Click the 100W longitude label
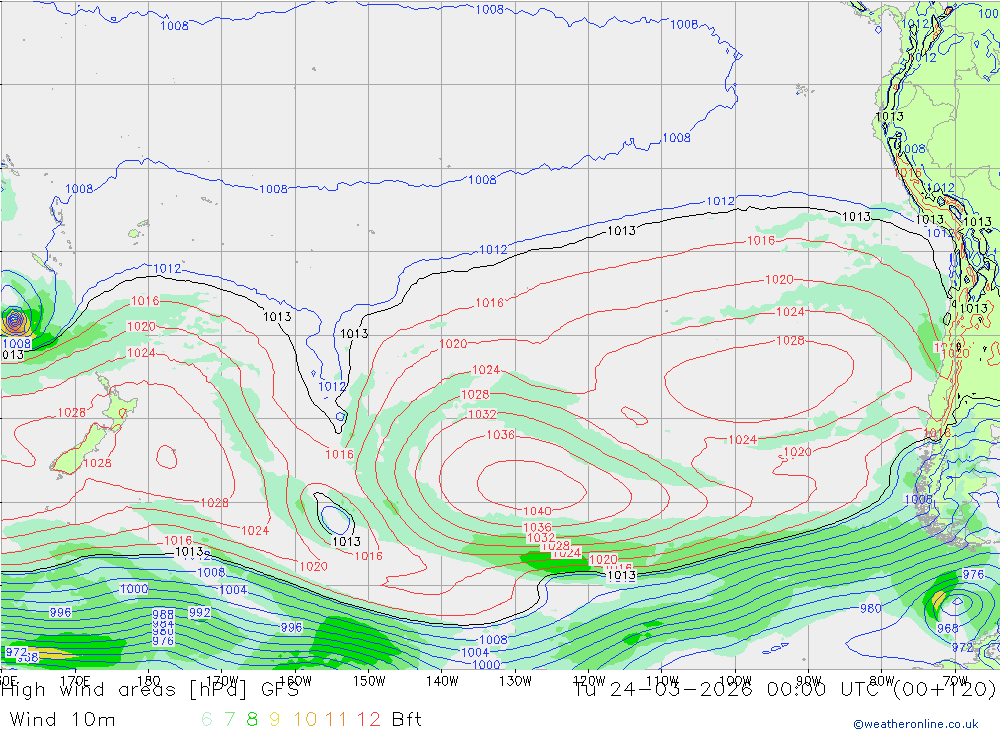 (735, 681)
